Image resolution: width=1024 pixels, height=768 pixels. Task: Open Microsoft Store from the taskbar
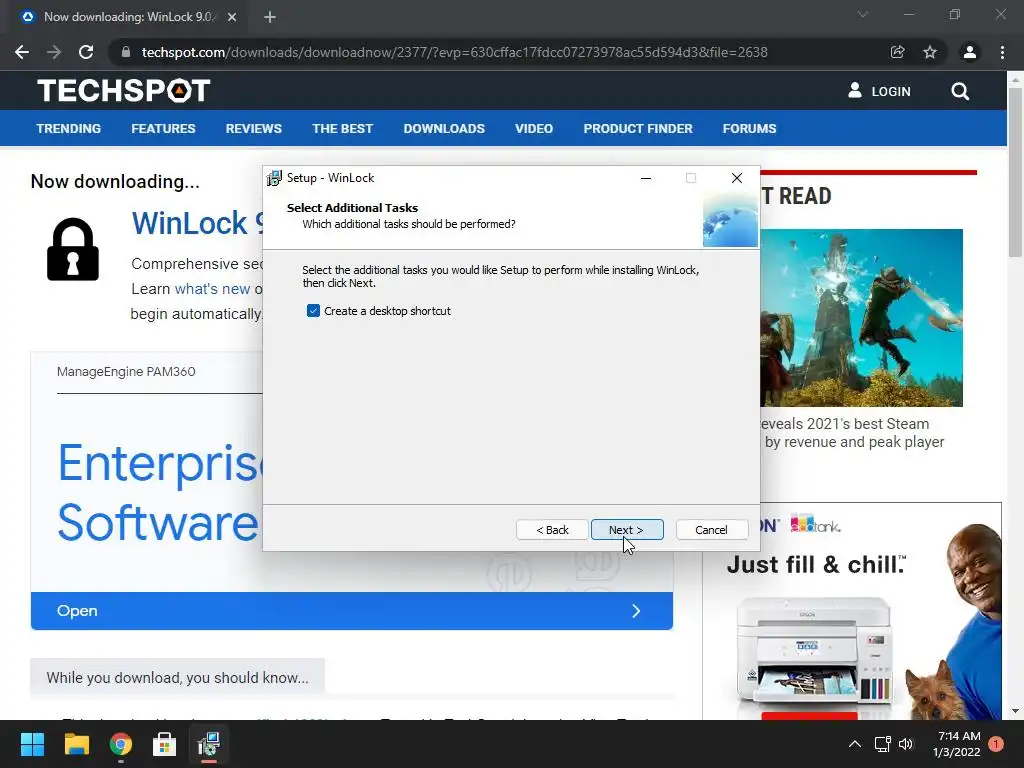coord(165,744)
